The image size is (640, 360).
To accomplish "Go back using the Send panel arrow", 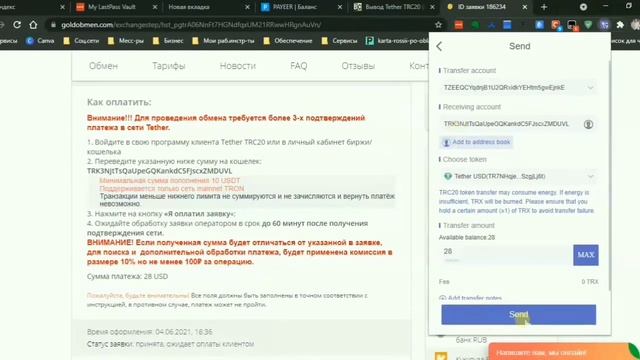I will click(439, 46).
